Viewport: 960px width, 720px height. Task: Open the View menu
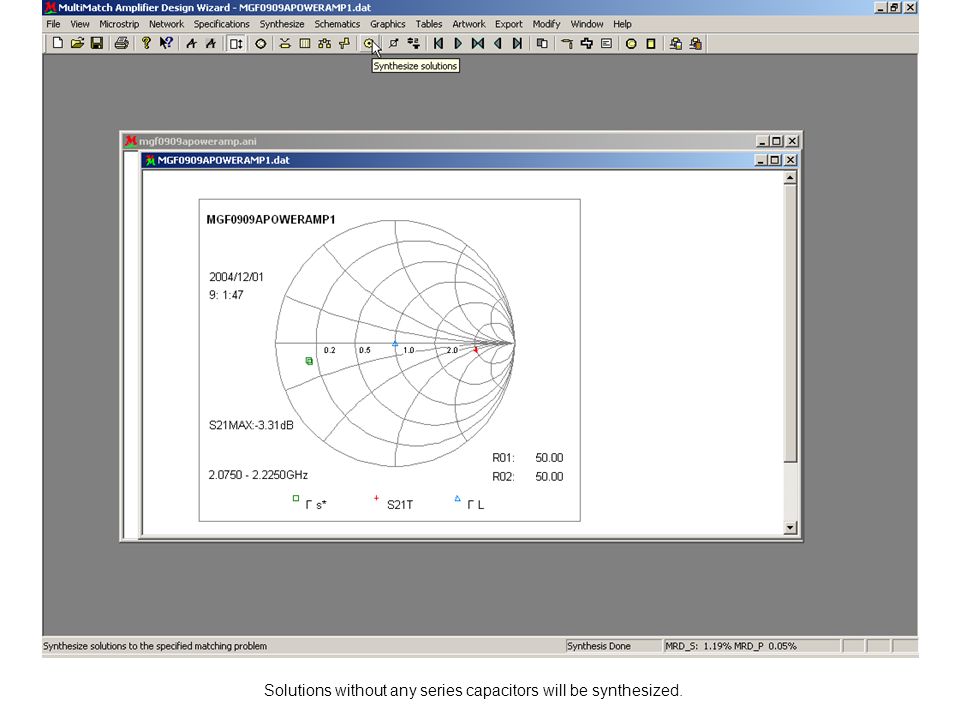[x=80, y=24]
